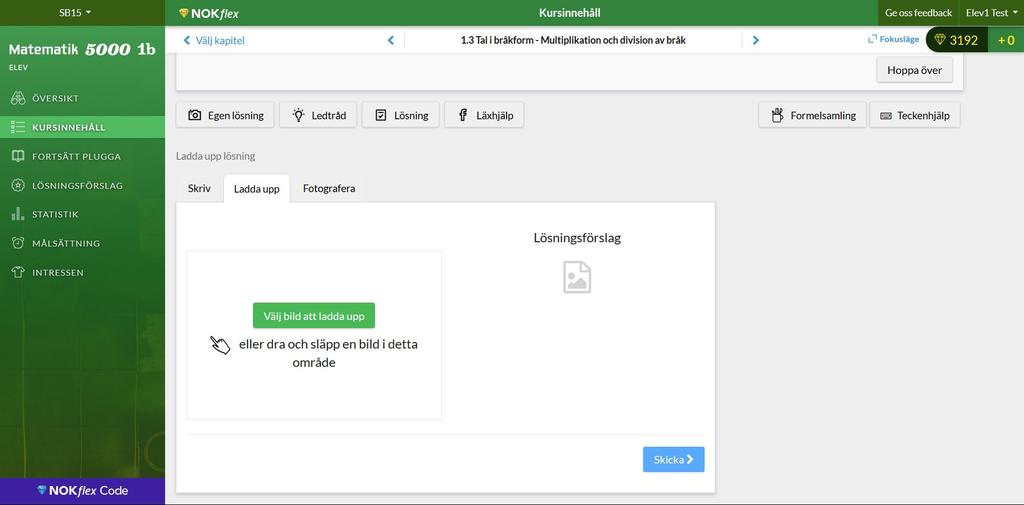
Task: Click the Lösningsförslag heading in upload panel
Action: tap(577, 238)
